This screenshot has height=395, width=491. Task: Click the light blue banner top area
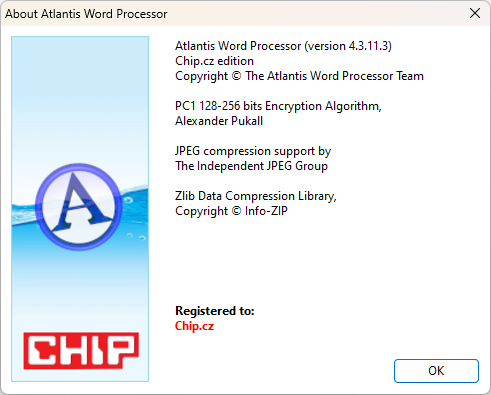80,83
